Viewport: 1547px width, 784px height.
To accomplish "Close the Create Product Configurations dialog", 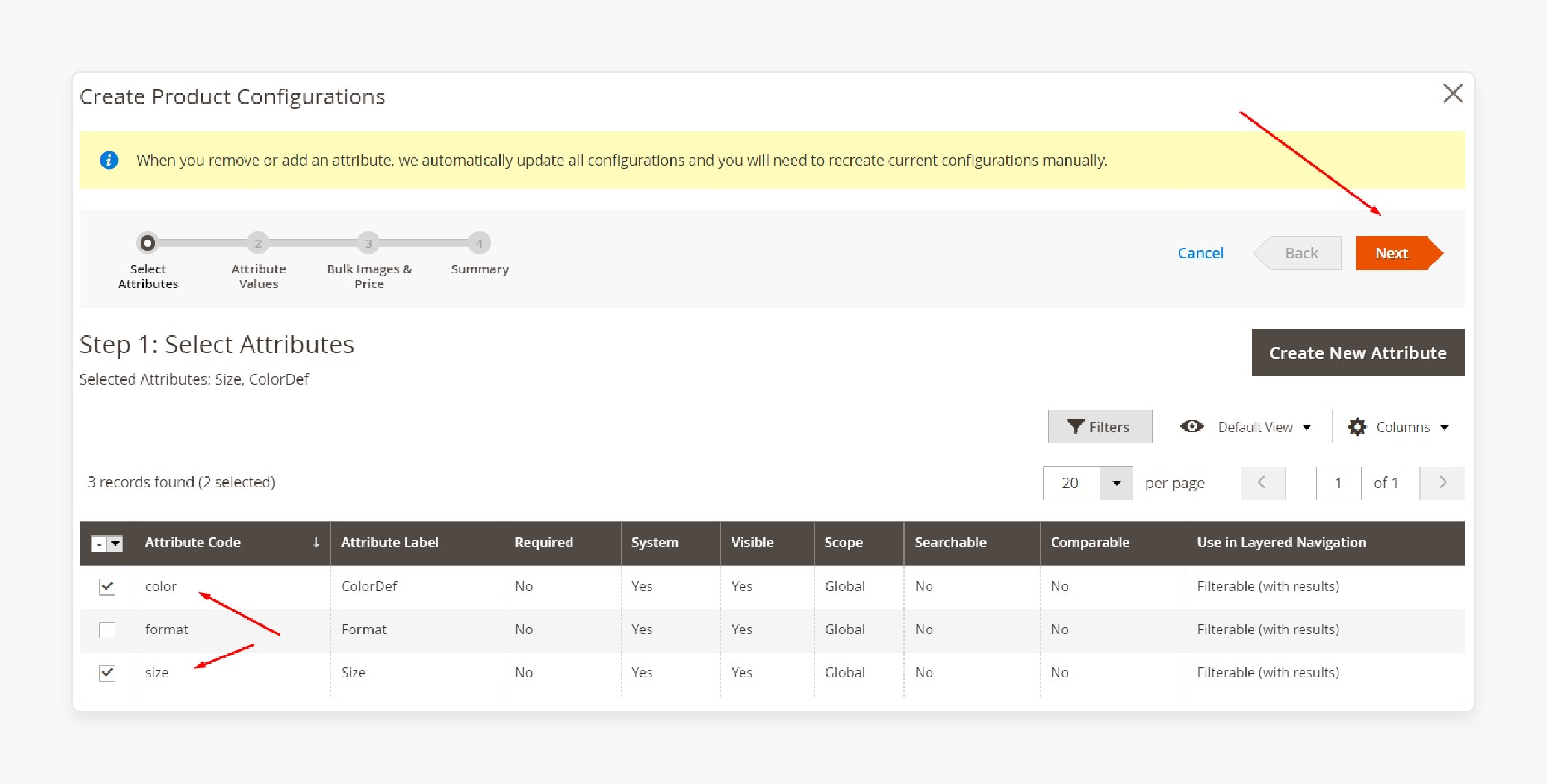I will [1452, 94].
